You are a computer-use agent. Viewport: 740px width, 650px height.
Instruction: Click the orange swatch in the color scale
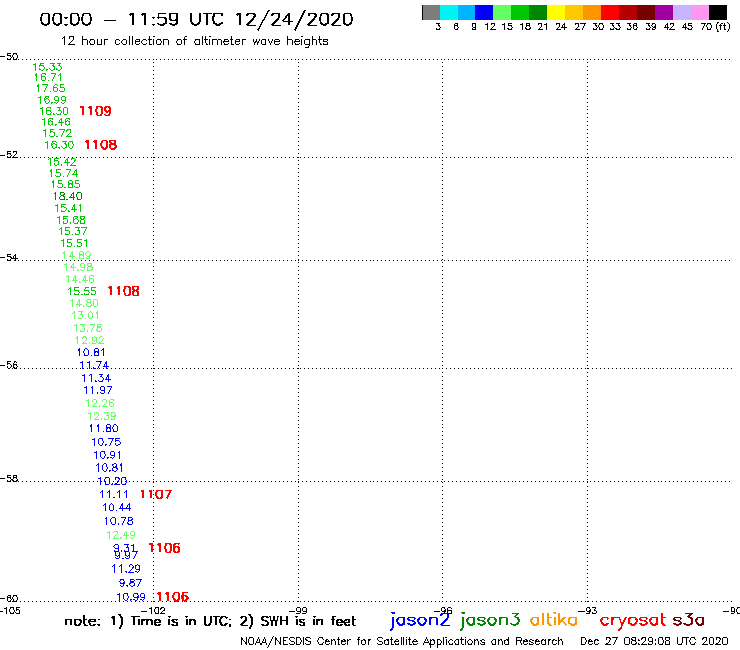click(592, 12)
